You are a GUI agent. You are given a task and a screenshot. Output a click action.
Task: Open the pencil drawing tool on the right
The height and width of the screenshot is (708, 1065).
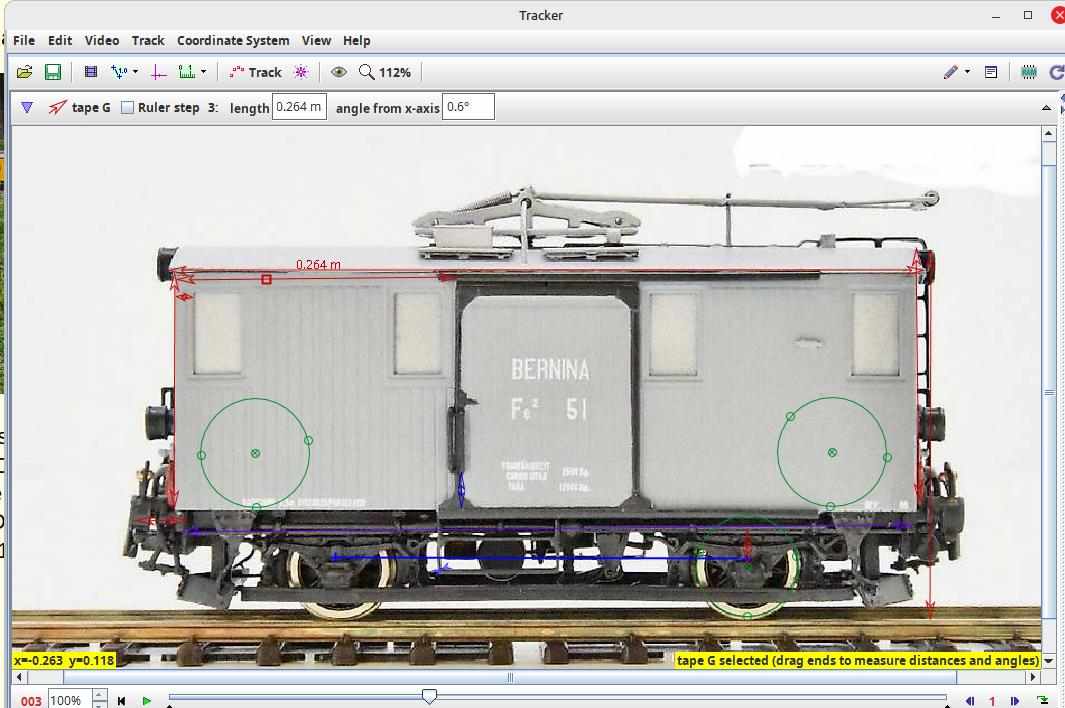pyautogui.click(x=952, y=71)
